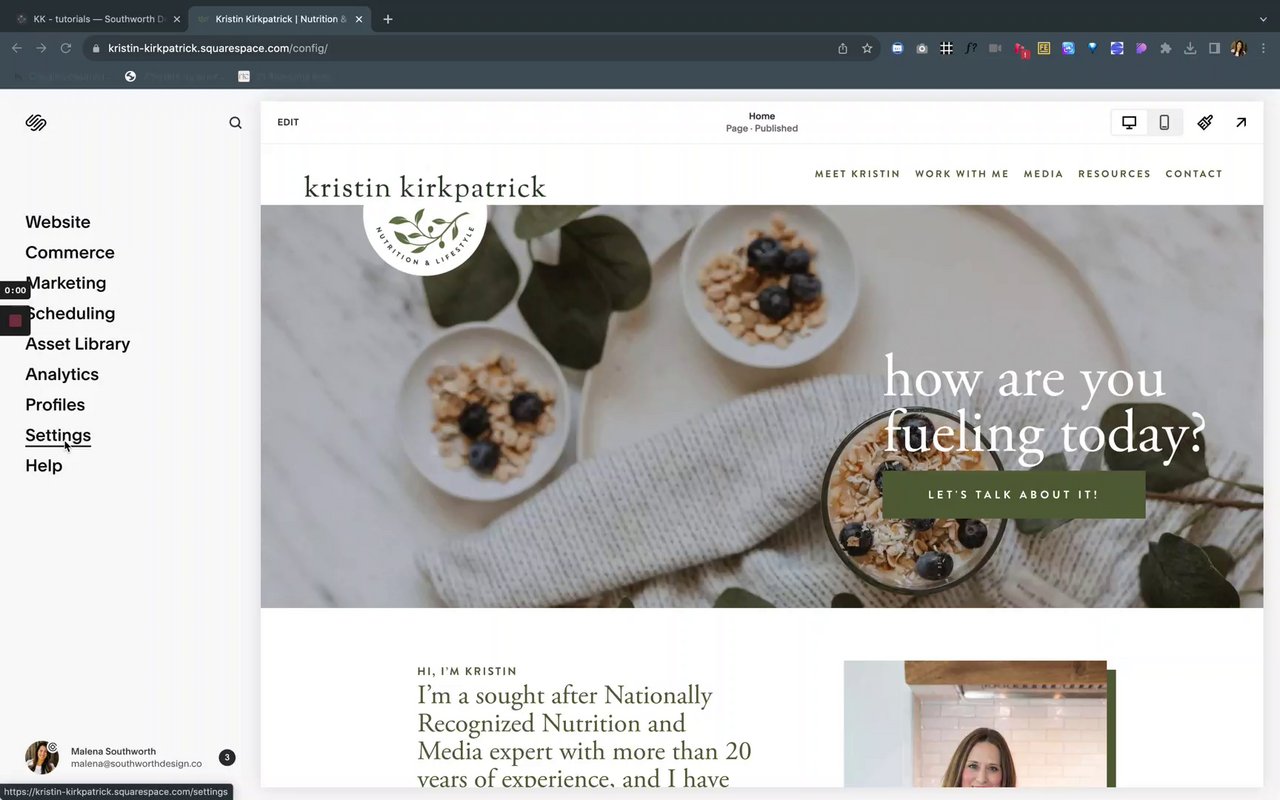
Task: Open Asset Library
Action: click(78, 344)
